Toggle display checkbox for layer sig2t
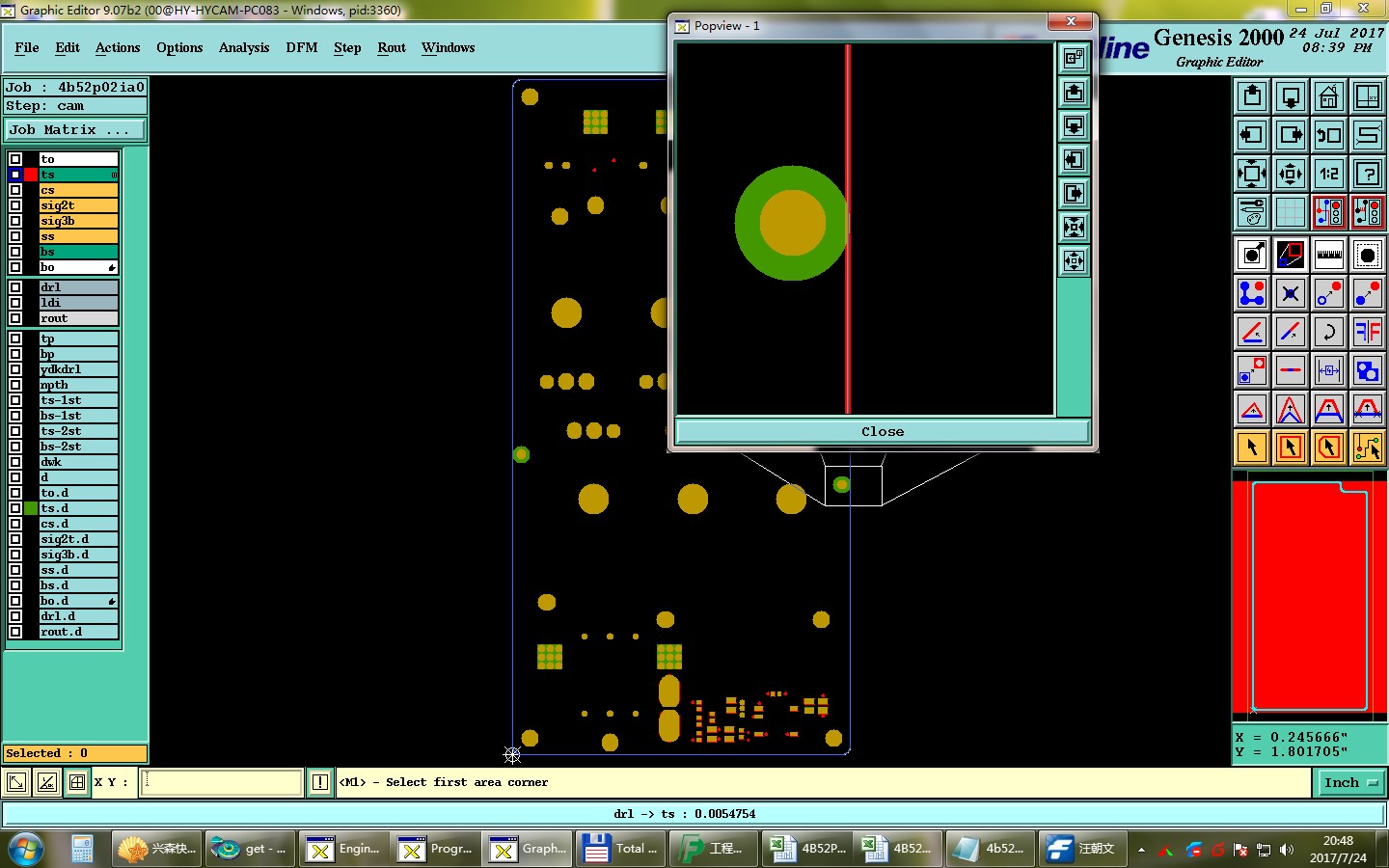Screen dimensions: 1389x868 15,205
